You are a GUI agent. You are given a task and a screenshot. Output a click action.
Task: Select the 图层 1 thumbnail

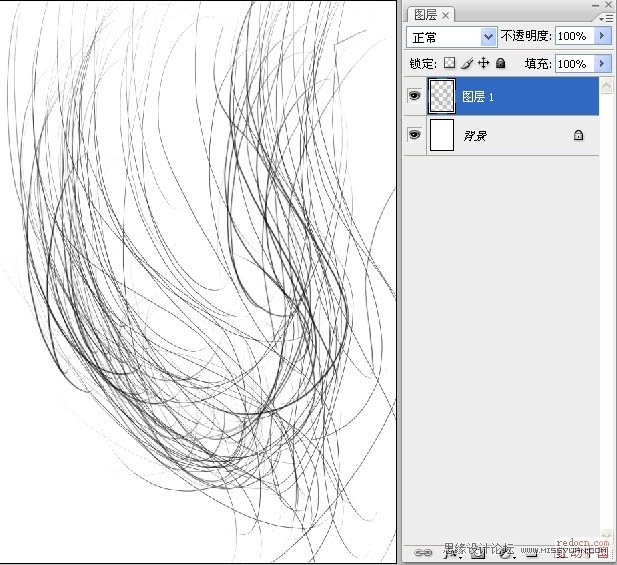coord(442,96)
